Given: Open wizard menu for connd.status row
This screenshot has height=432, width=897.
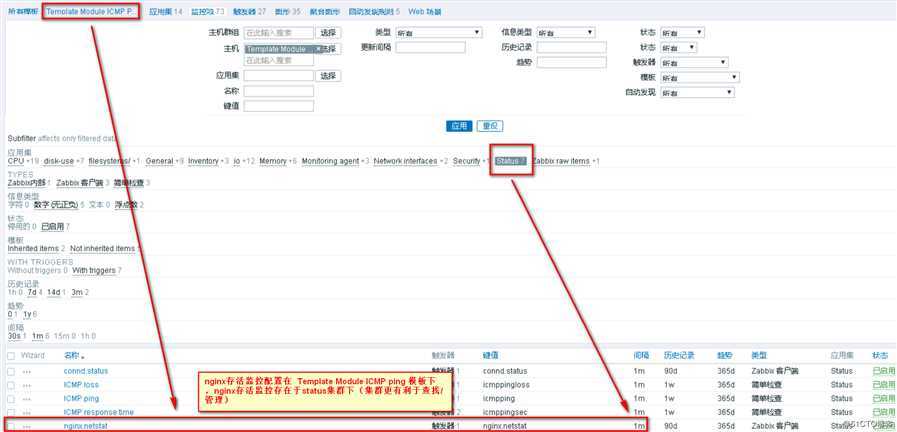Looking at the screenshot, I should point(26,371).
